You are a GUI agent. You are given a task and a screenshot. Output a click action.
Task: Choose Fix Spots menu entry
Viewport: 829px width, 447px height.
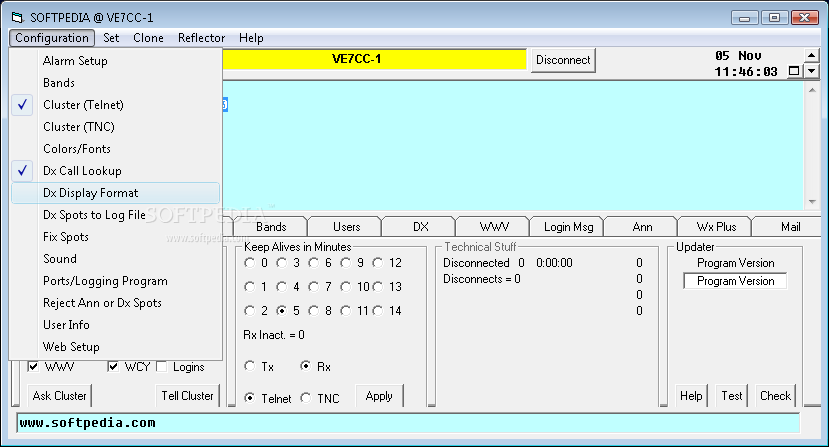[x=115, y=237]
